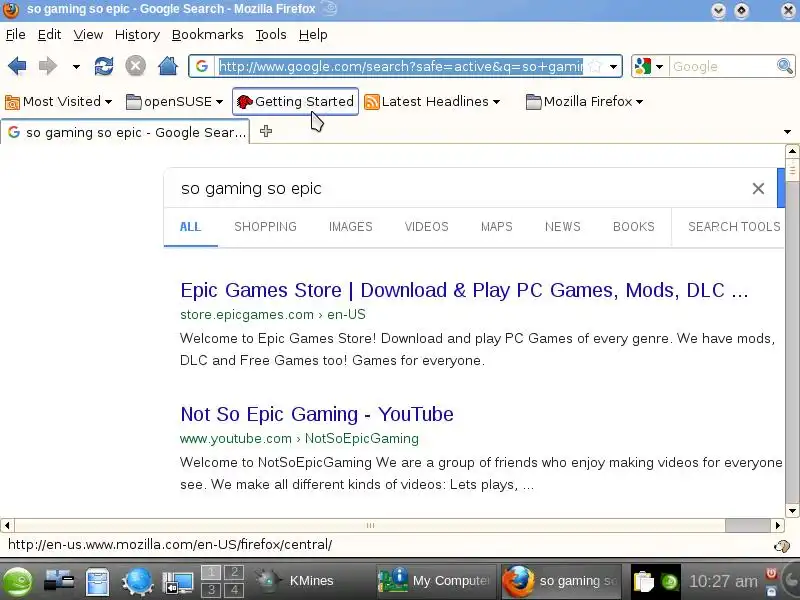
Task: Go to the home page icon
Action: click(168, 66)
